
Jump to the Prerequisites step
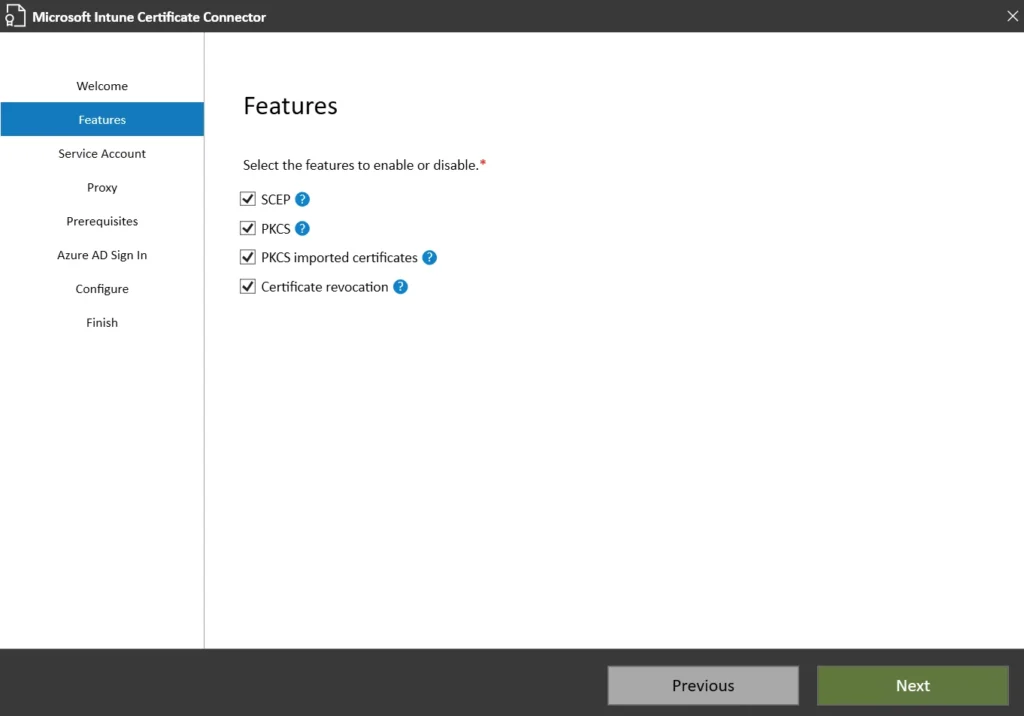102,222
